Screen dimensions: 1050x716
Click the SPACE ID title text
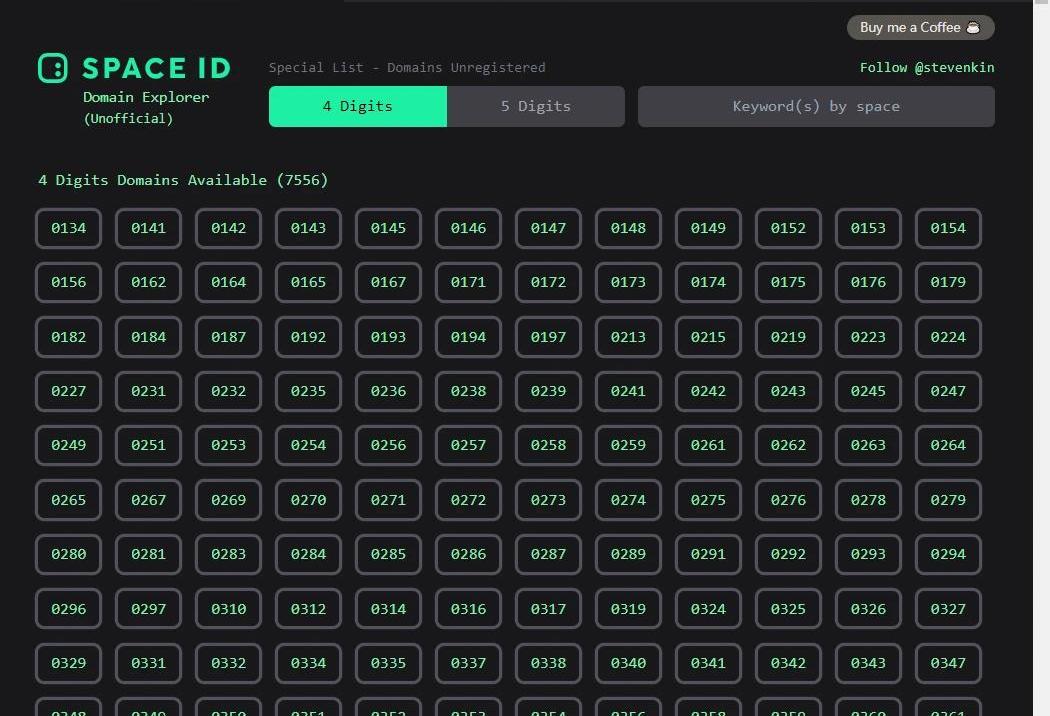(x=156, y=68)
